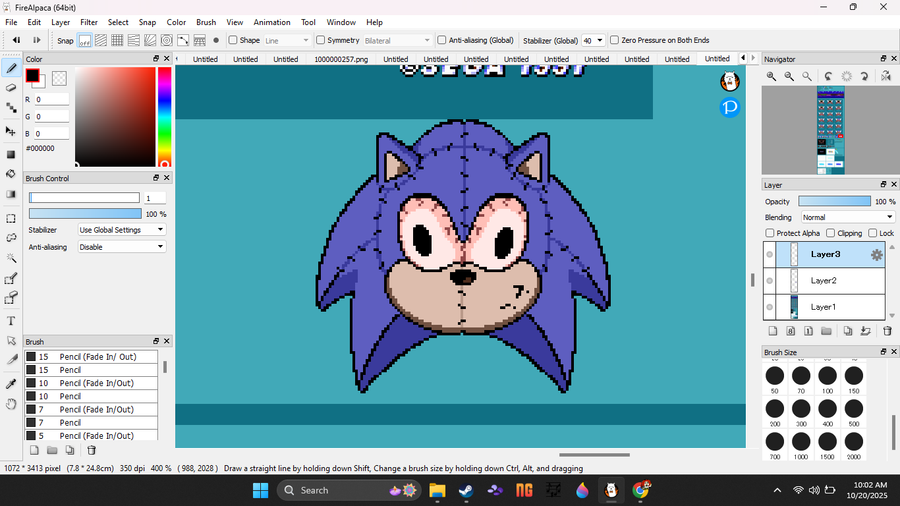Select the Brush tool in the toolbox
Image resolution: width=900 pixels, height=506 pixels.
tap(11, 68)
